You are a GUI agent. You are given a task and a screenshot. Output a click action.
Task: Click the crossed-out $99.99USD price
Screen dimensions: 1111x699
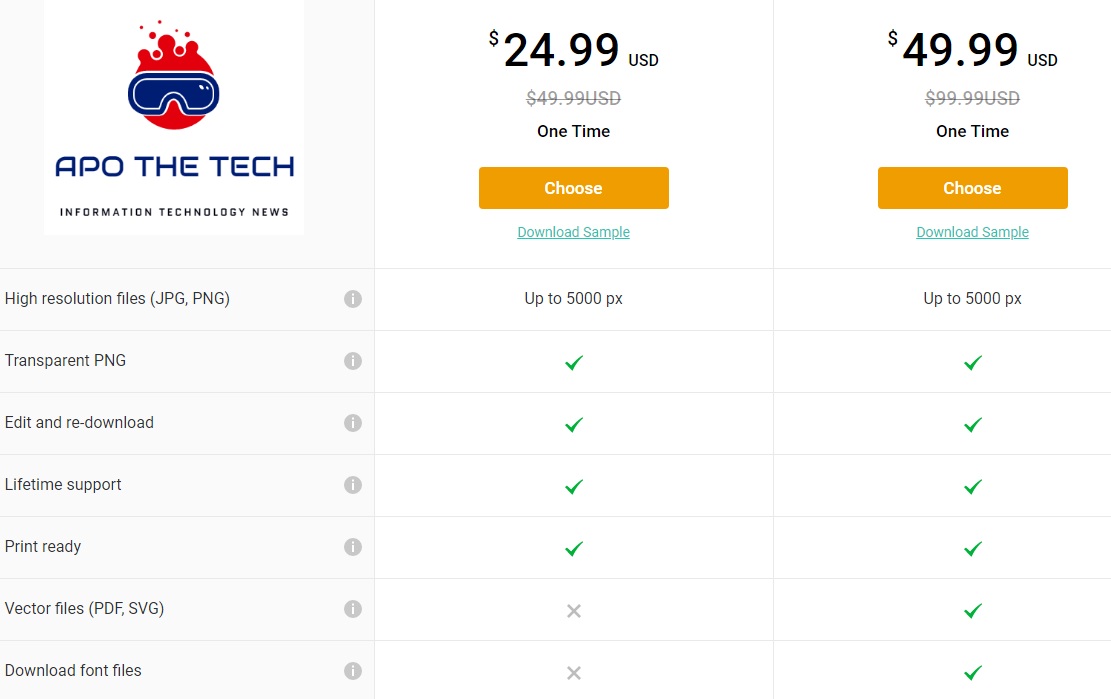[972, 98]
